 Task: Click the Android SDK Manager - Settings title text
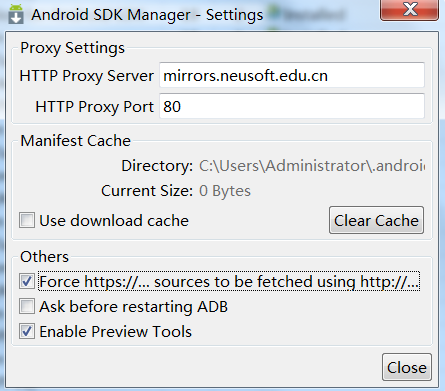pyautogui.click(x=147, y=15)
